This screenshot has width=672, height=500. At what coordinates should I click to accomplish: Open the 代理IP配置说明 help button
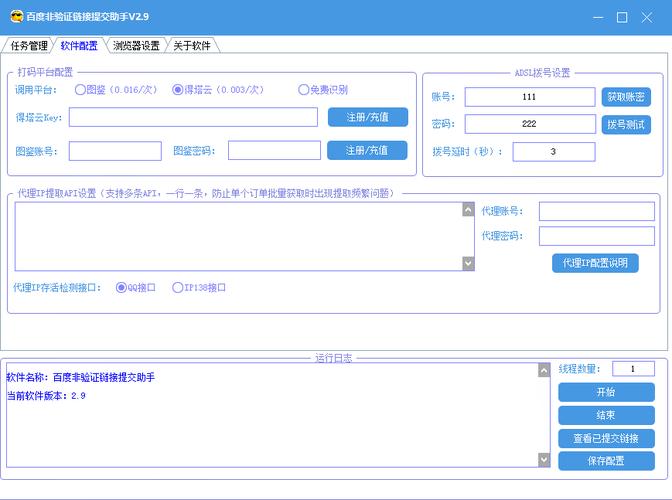[595, 263]
